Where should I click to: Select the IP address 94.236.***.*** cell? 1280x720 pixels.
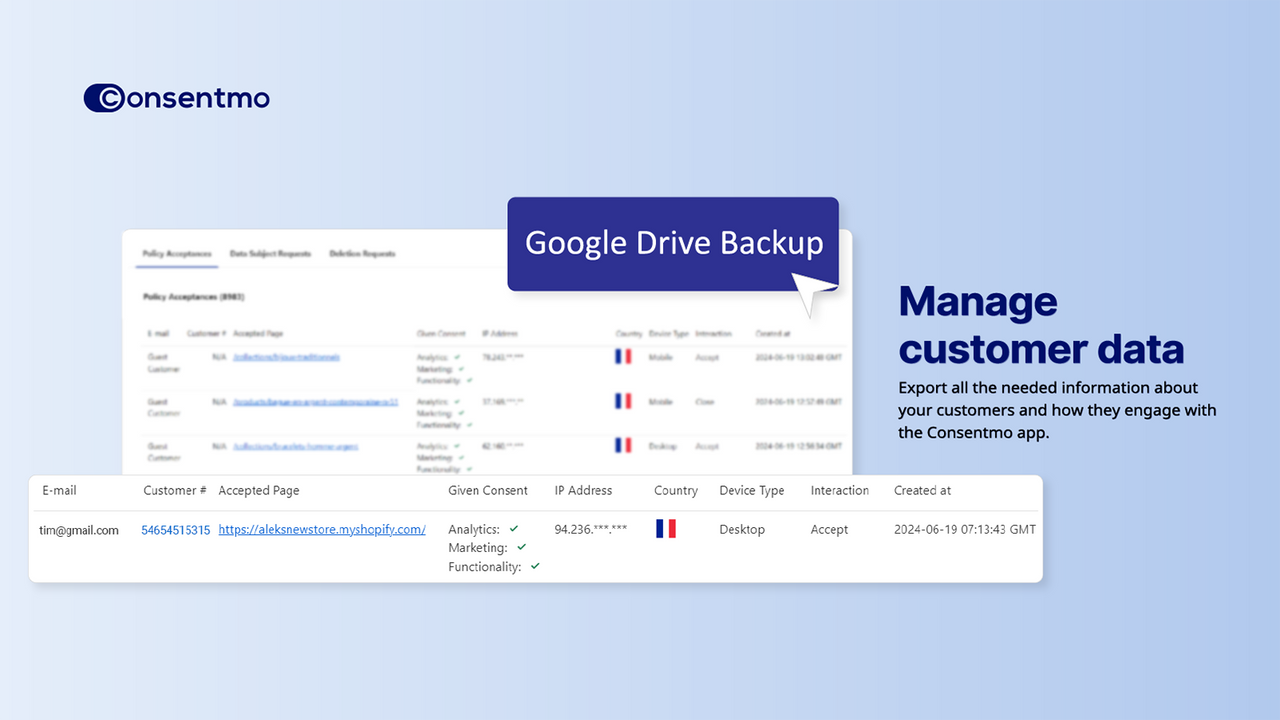coord(591,529)
